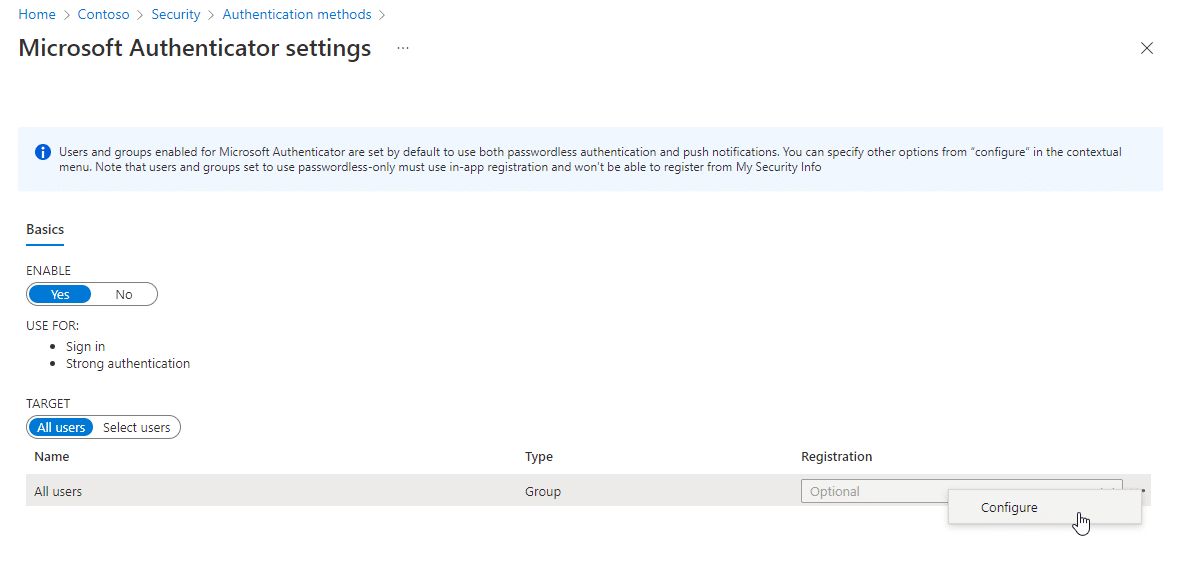
Task: Click the Microsoft Authenticator settings title
Action: [x=195, y=48]
